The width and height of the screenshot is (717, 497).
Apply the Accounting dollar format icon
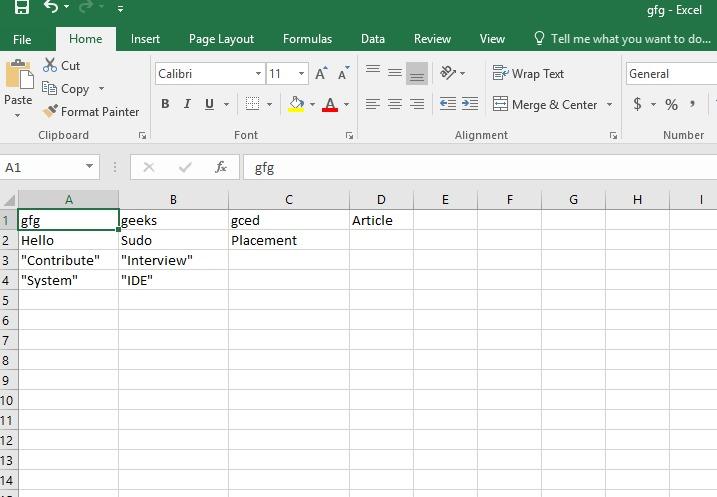(637, 104)
